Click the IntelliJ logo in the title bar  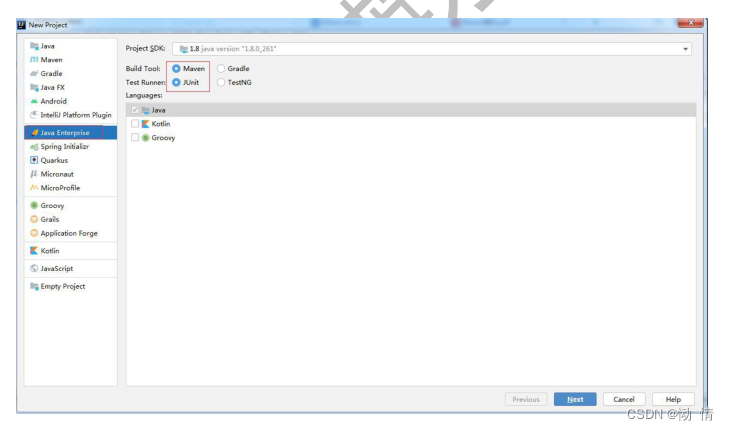coord(21,25)
